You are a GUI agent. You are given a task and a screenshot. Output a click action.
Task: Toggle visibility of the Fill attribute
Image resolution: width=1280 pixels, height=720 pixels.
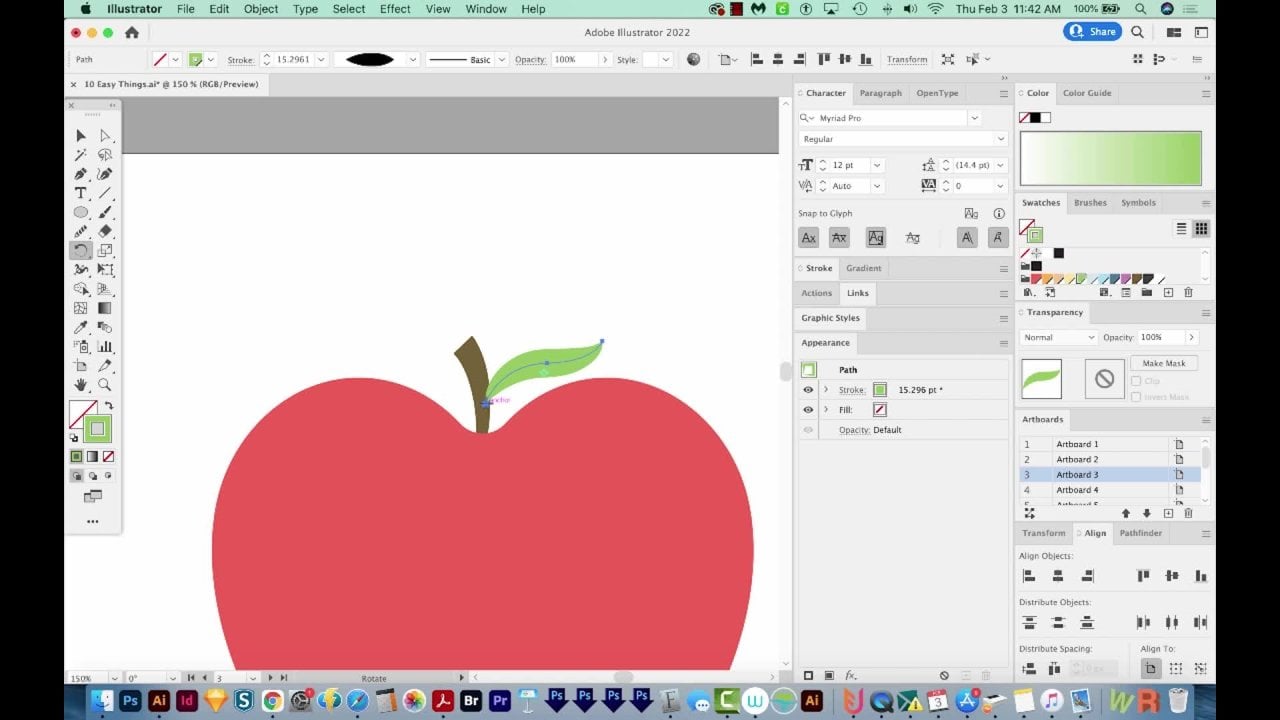coord(808,410)
